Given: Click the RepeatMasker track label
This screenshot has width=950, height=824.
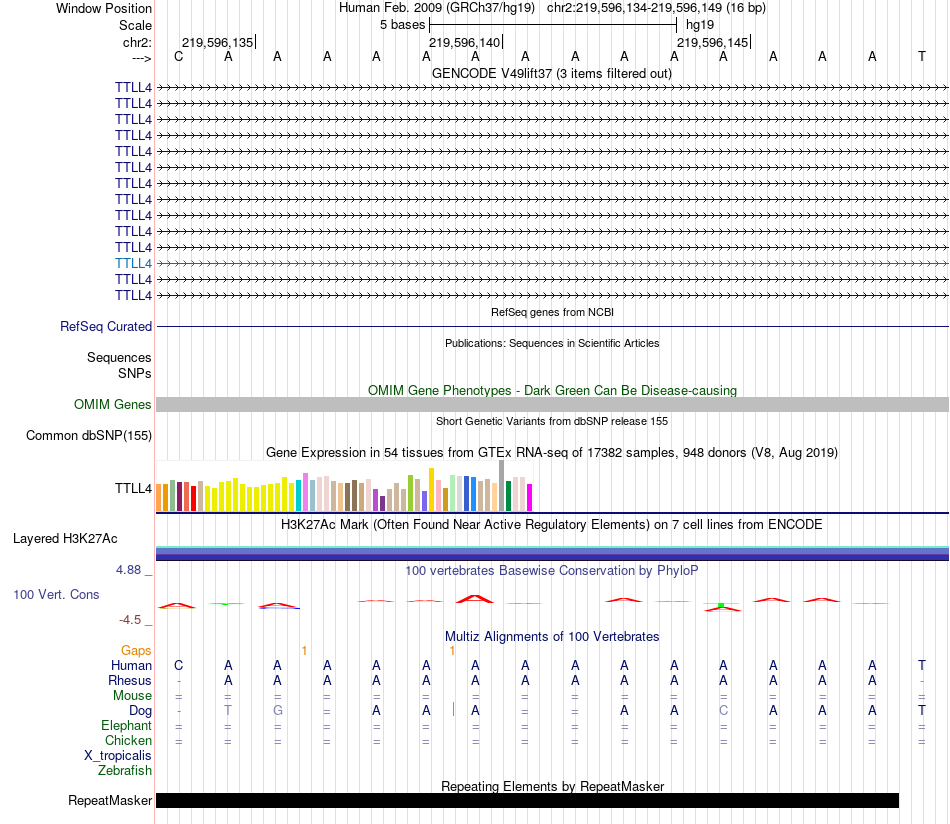Looking at the screenshot, I should [110, 800].
